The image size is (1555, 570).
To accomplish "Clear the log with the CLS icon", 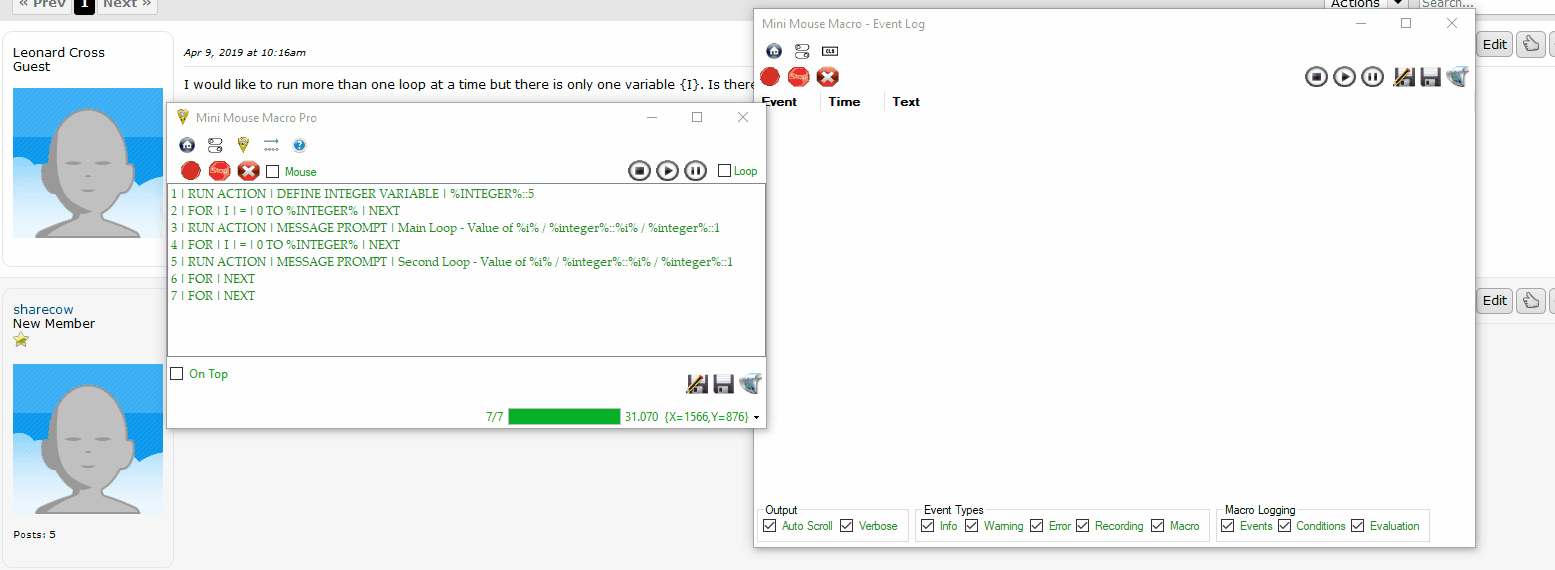I will click(829, 51).
